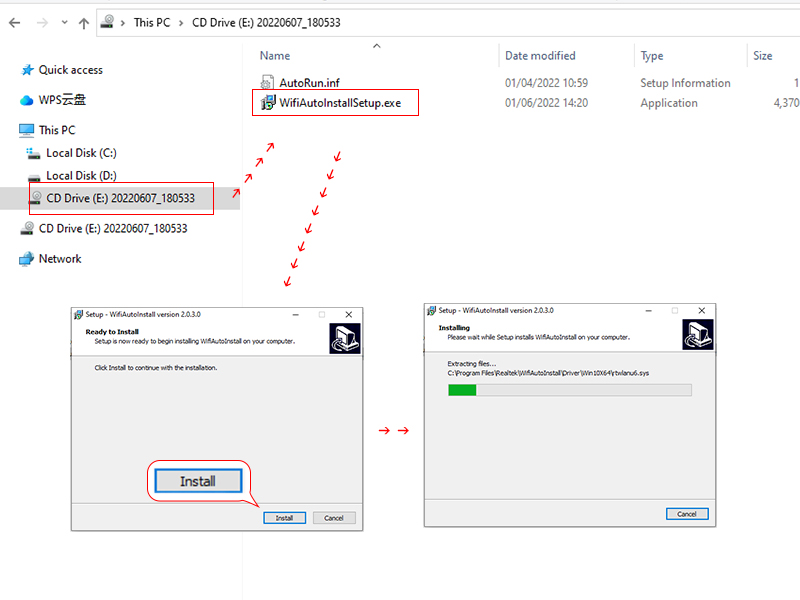Select CD Drive (E:) 20220607_180533
The width and height of the screenshot is (800, 600).
tap(120, 198)
